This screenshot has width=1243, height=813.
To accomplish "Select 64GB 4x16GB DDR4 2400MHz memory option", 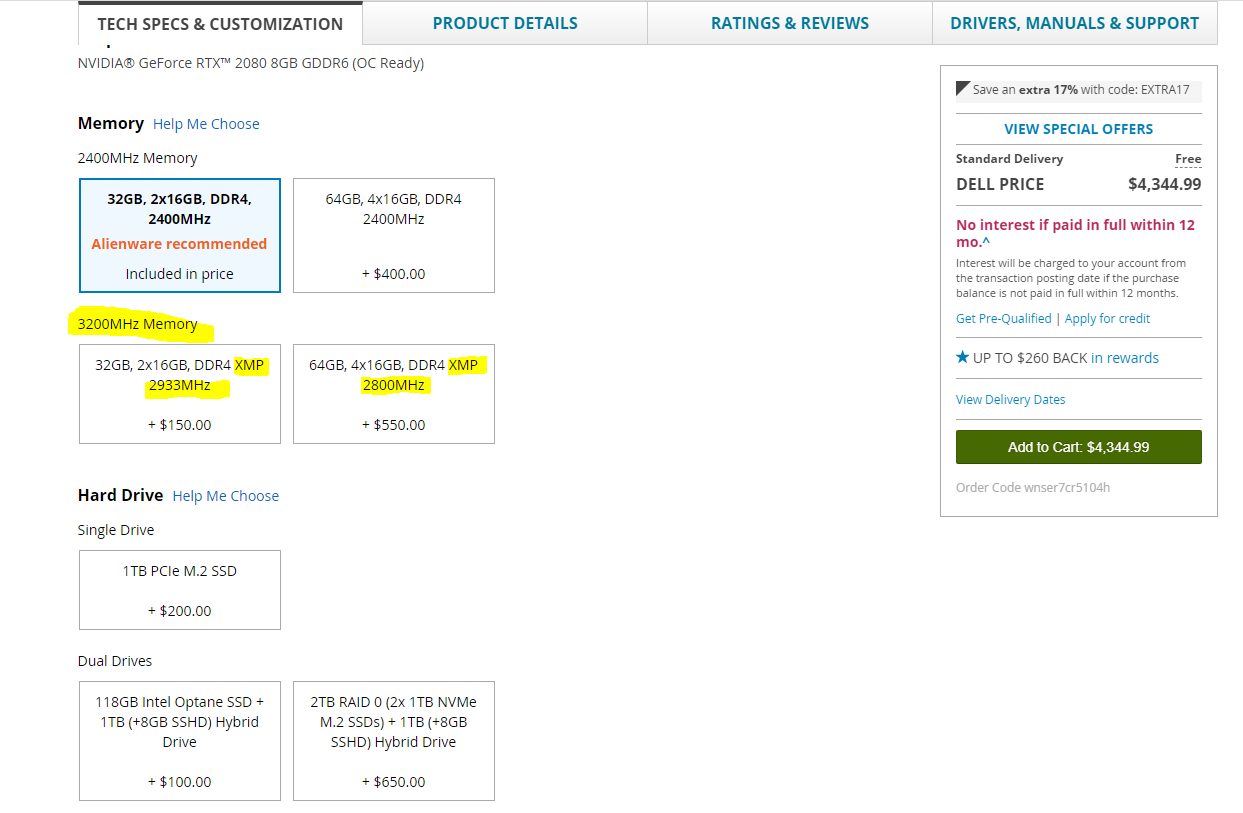I will [394, 236].
